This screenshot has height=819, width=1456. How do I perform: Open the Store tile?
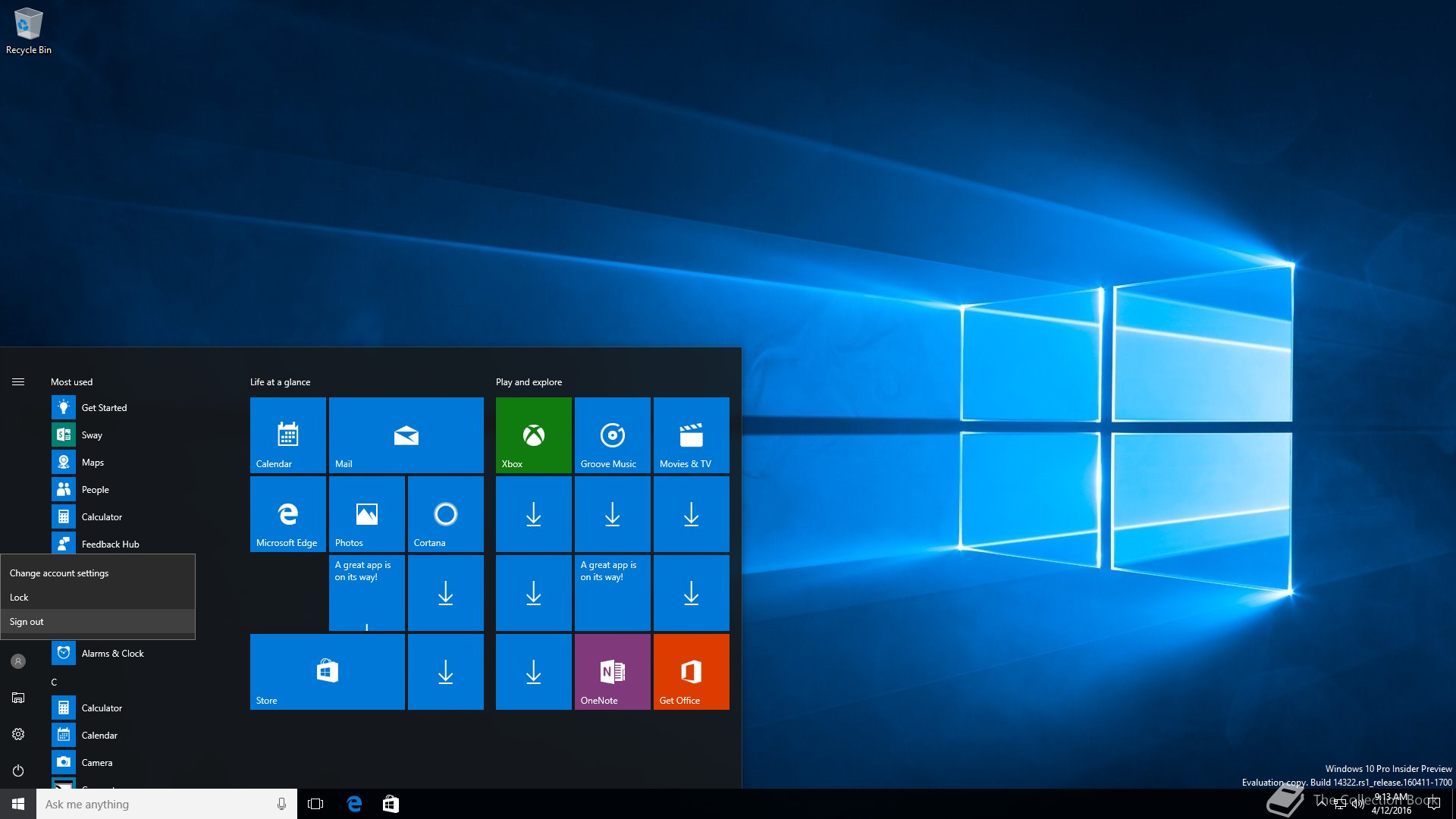click(328, 672)
